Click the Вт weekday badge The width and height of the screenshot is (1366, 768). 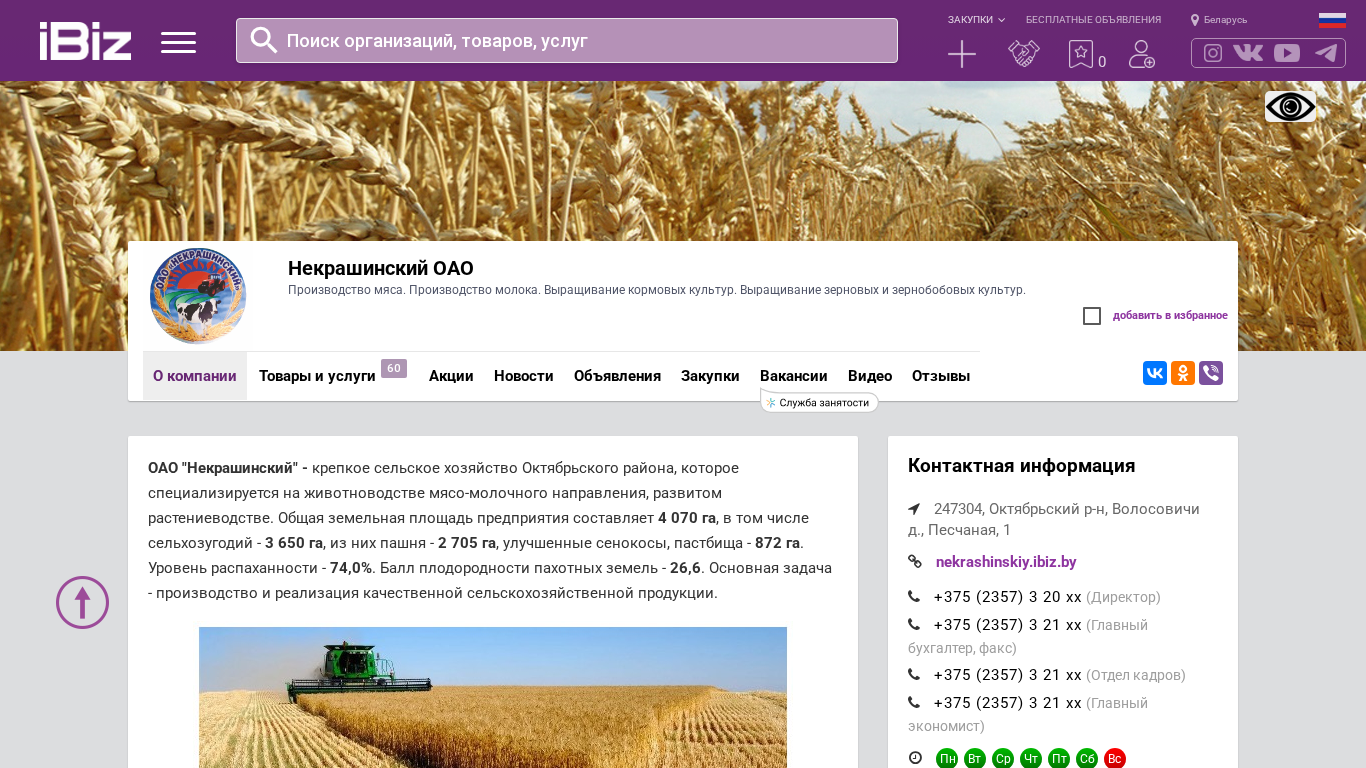click(975, 758)
